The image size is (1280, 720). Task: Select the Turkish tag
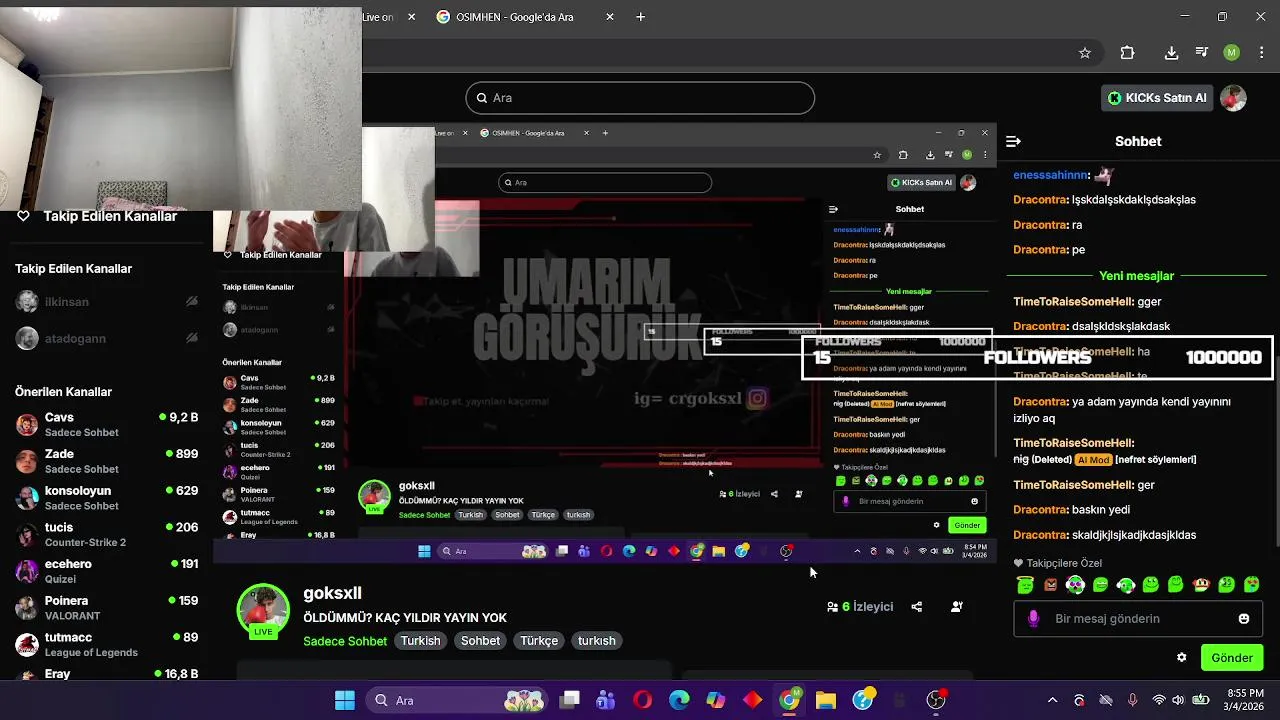[421, 641]
